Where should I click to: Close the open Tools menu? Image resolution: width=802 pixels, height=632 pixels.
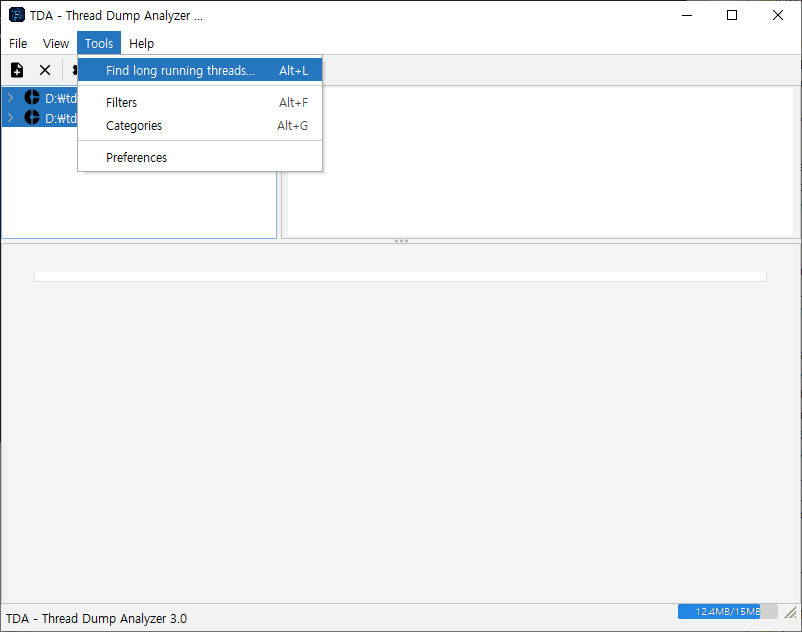[99, 44]
